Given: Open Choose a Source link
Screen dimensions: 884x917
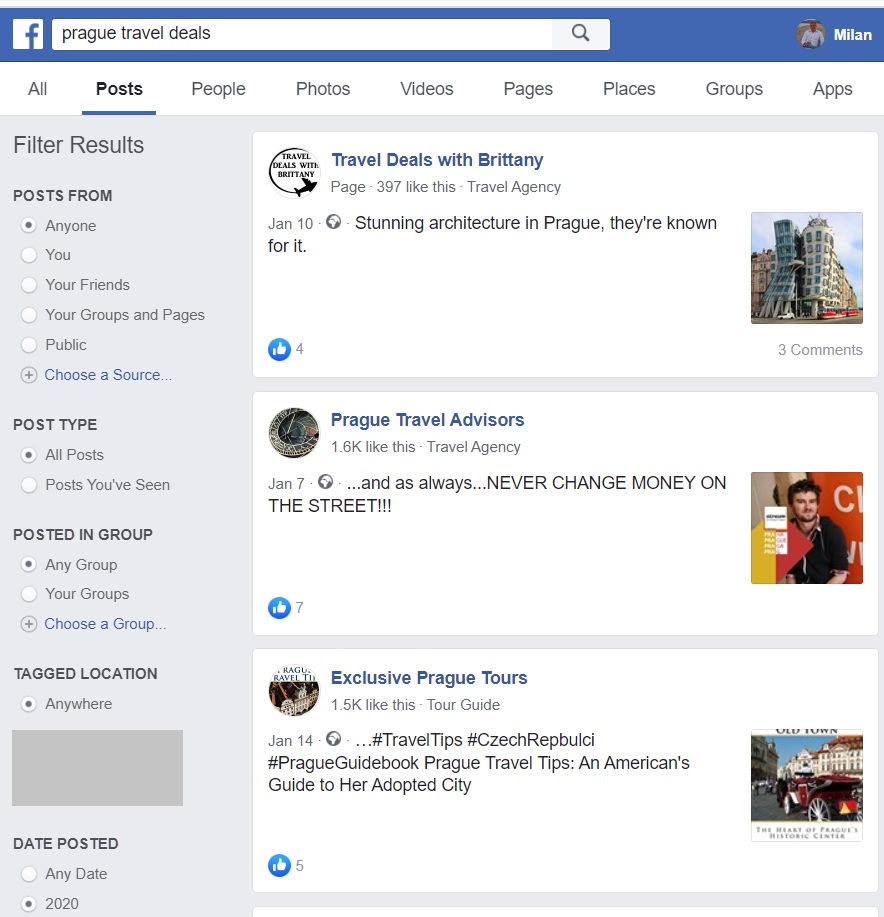Looking at the screenshot, I should pyautogui.click(x=108, y=375).
